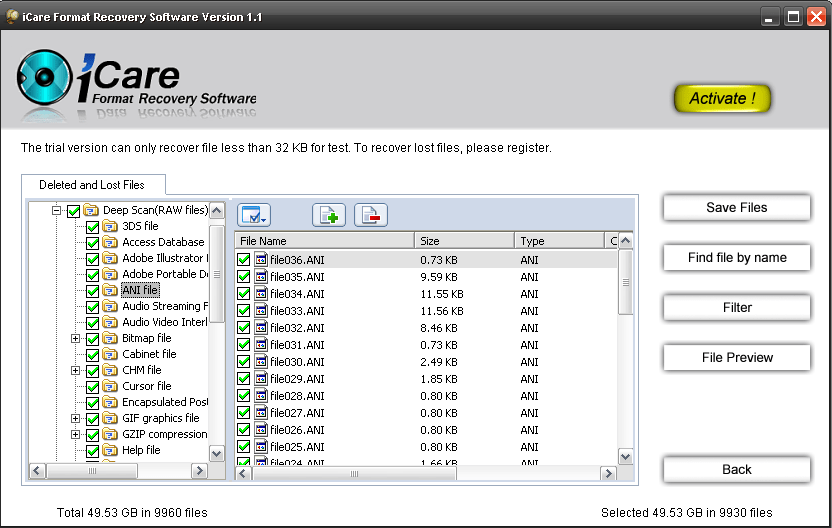Uncheck the ANI file folder checkbox
Screen dimensions: 832x528
tap(92, 291)
